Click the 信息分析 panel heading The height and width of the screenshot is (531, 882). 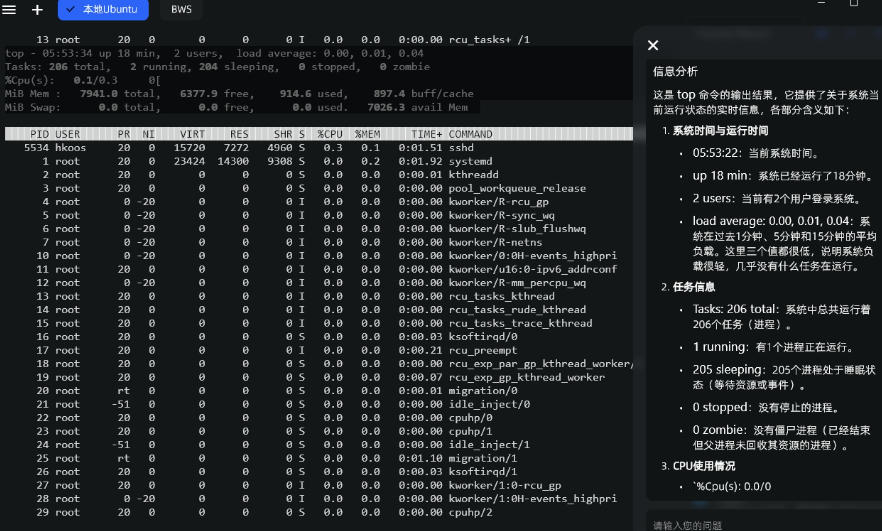coord(675,72)
